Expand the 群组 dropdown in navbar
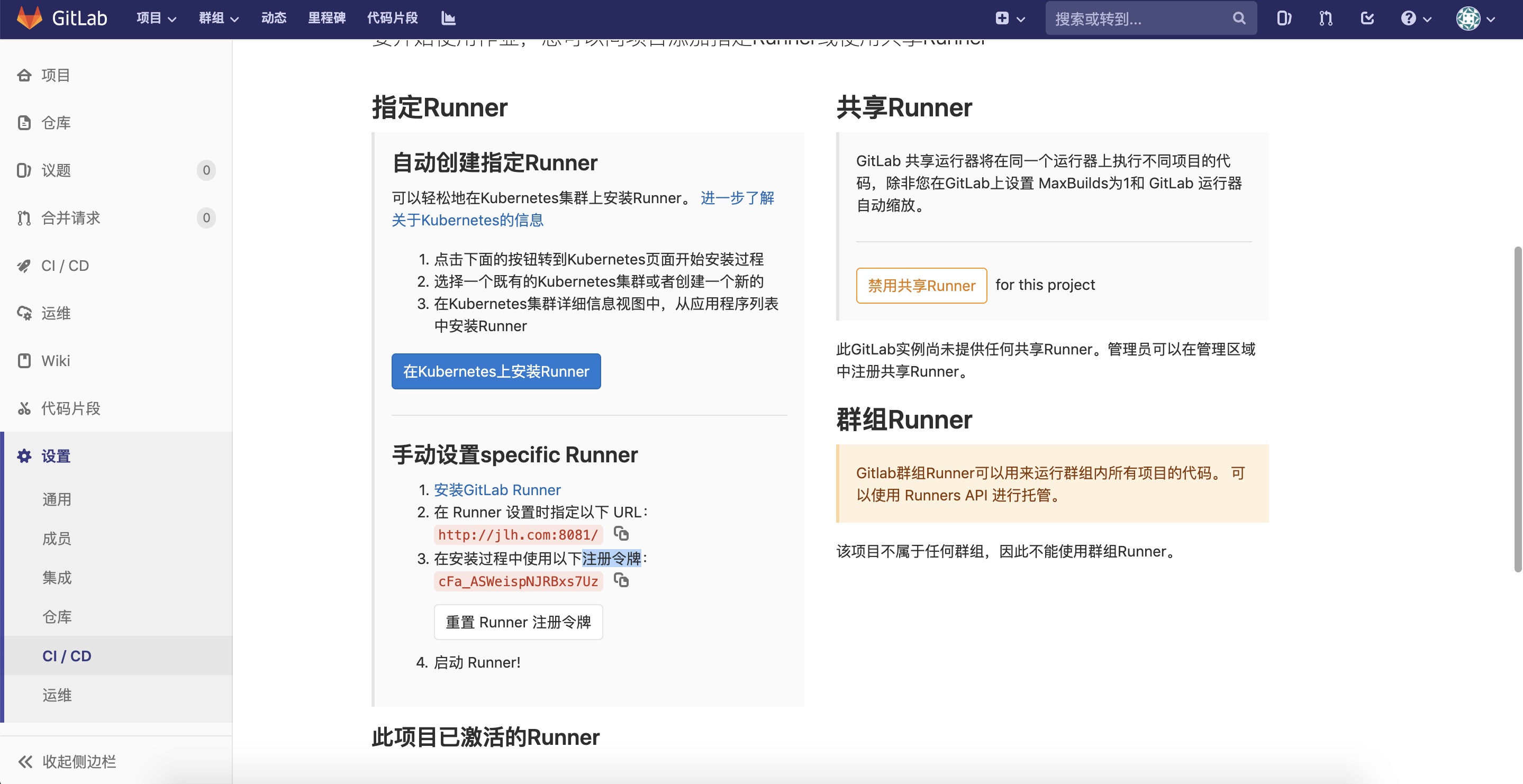1523x784 pixels. tap(218, 18)
